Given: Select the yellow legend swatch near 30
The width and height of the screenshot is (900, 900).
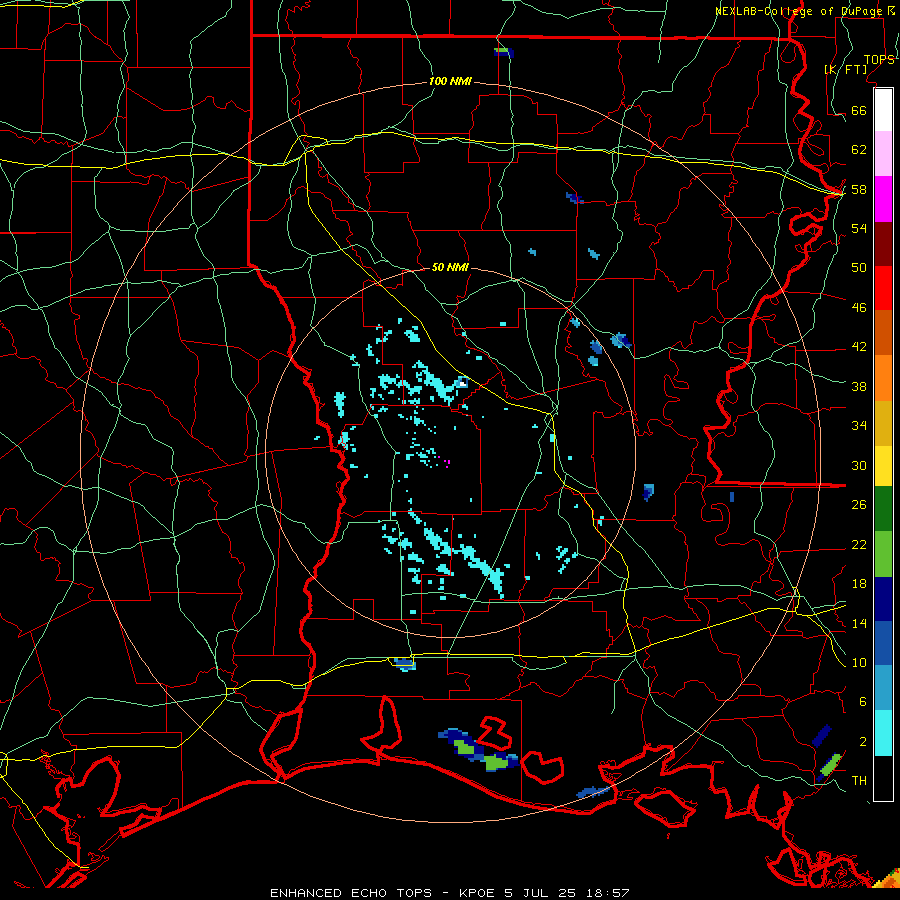Looking at the screenshot, I should [883, 466].
